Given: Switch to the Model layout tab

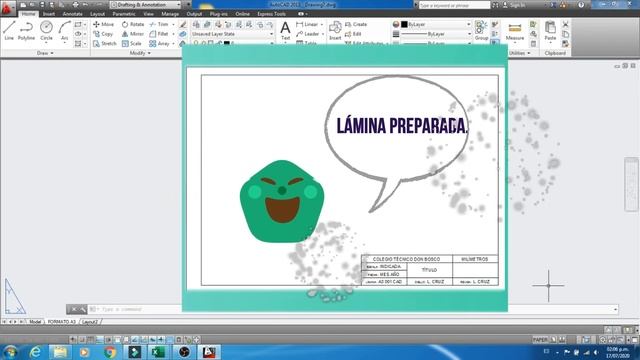Looking at the screenshot, I should point(35,322).
